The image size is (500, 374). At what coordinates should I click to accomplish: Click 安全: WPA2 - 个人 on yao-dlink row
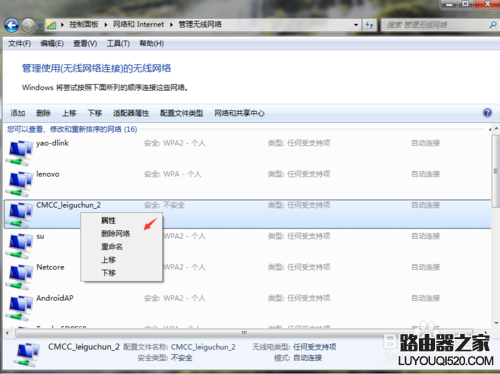(175, 143)
